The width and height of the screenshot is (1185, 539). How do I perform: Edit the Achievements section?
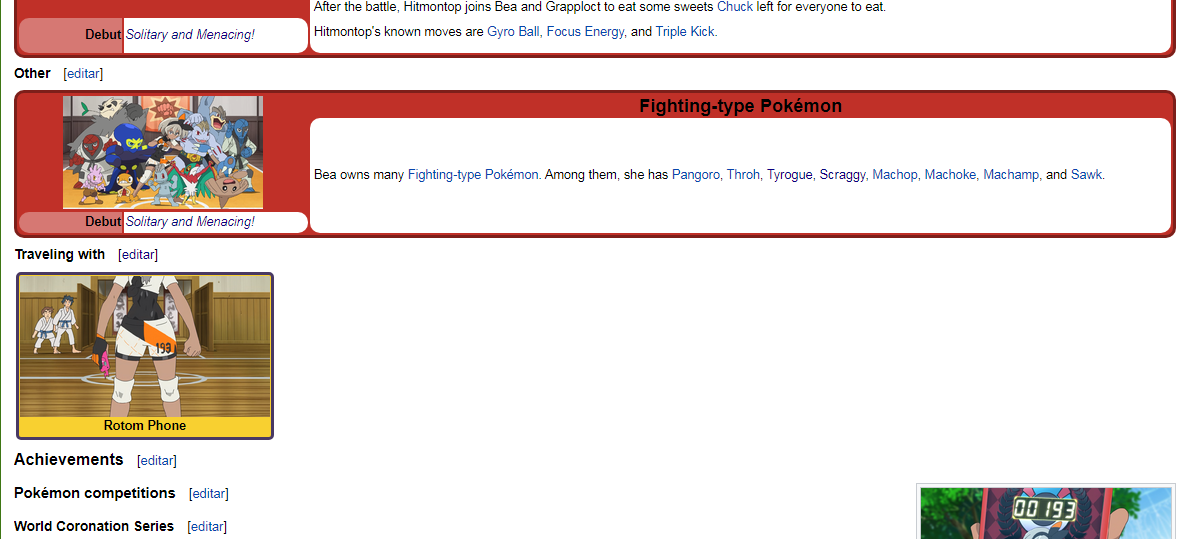tap(157, 460)
